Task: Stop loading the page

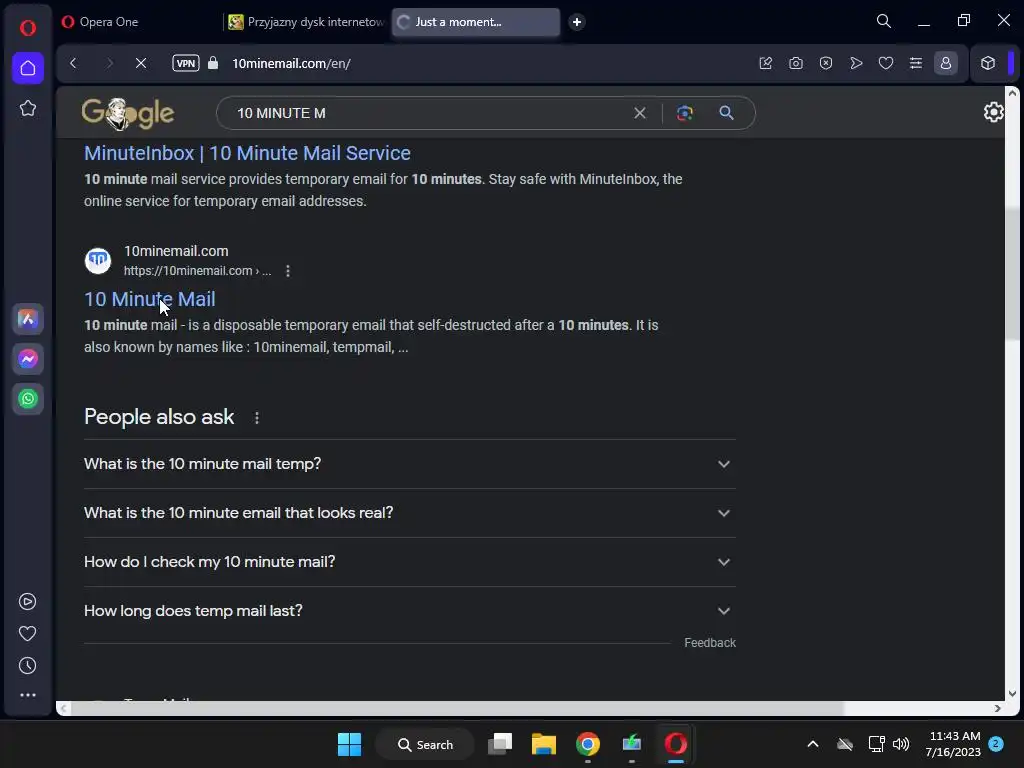Action: click(x=140, y=63)
